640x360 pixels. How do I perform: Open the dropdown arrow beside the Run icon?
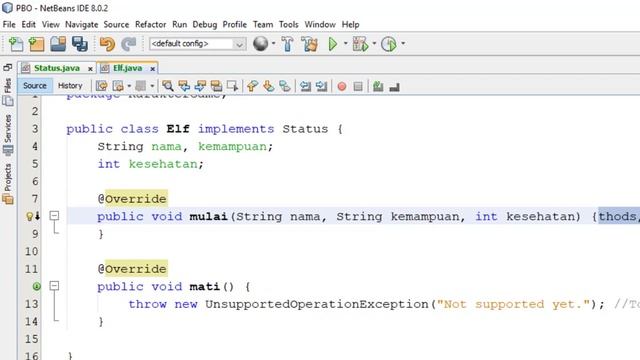click(x=345, y=43)
